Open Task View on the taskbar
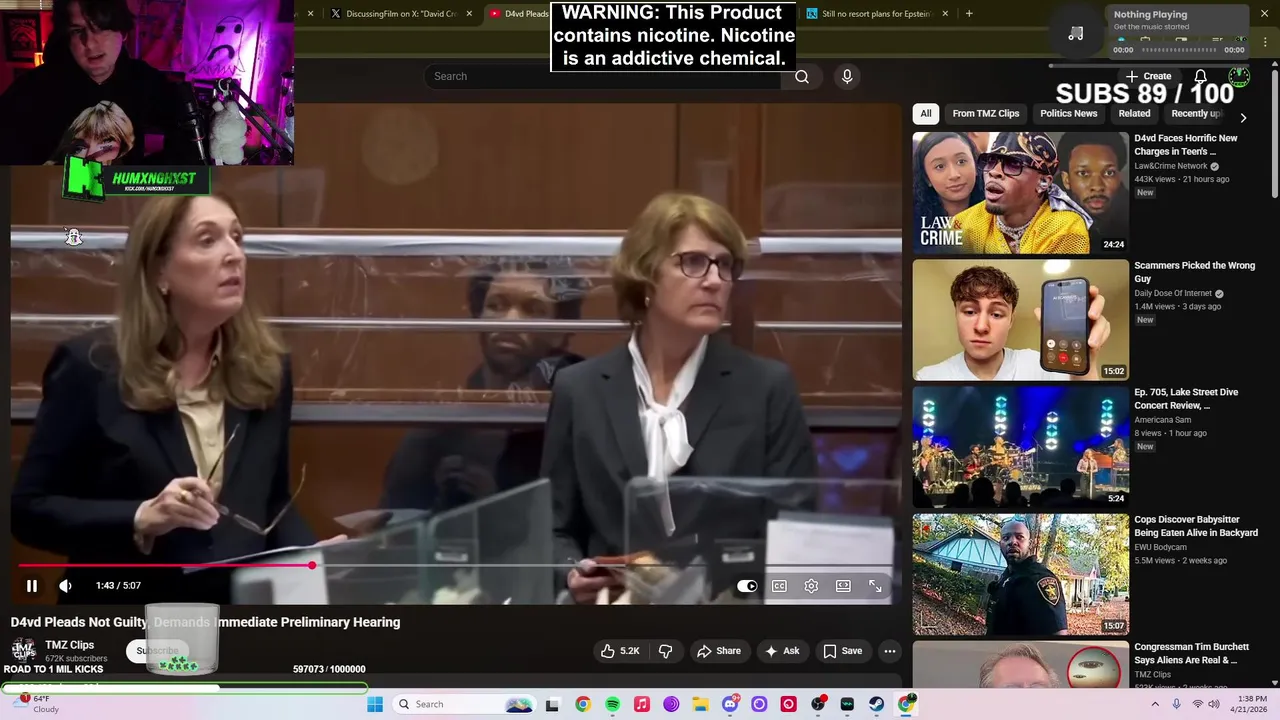Screen dimensions: 1280x720 tap(552, 704)
